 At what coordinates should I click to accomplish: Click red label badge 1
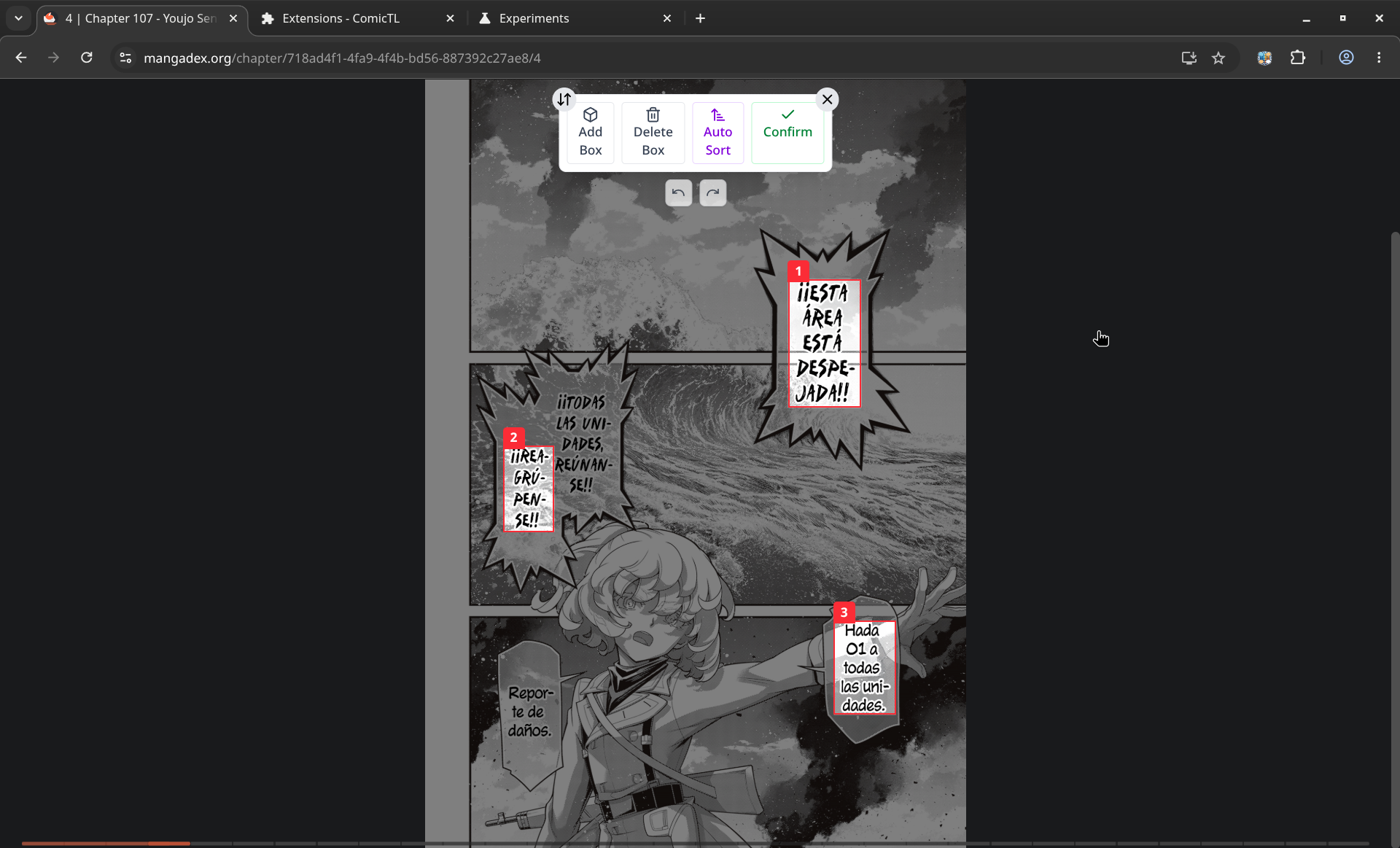pos(798,271)
